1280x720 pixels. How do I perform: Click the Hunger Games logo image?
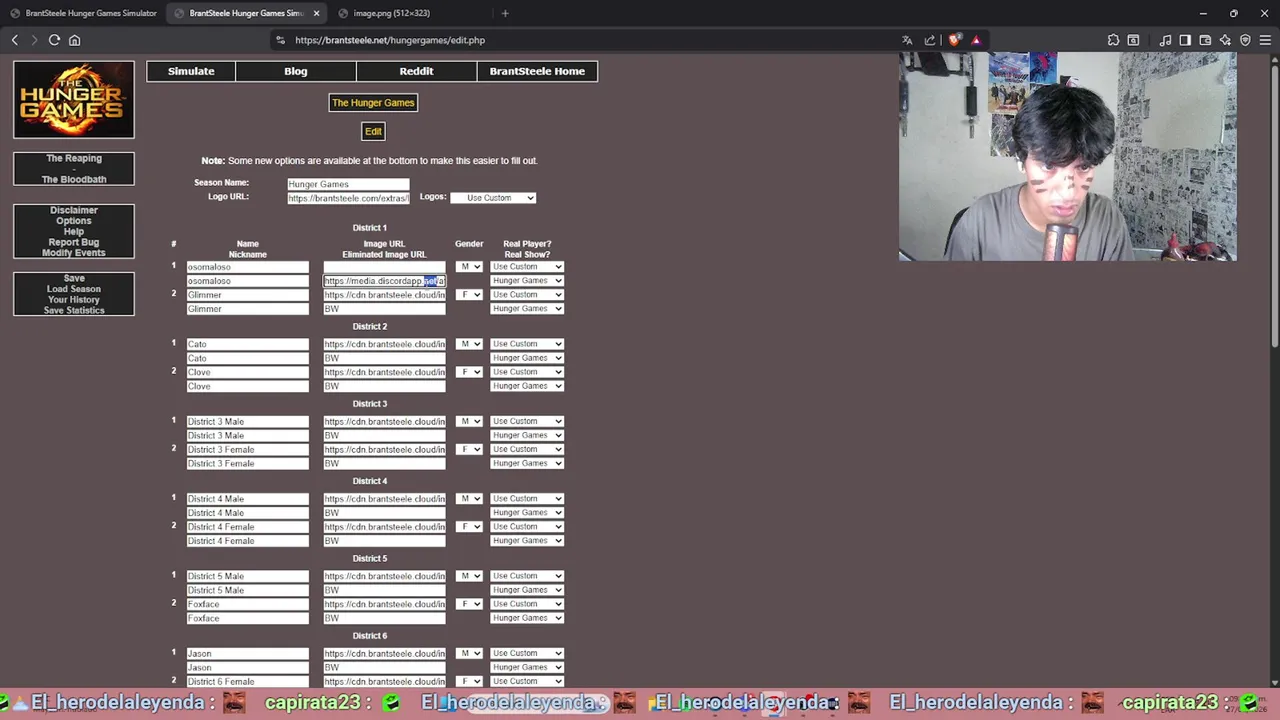74,99
